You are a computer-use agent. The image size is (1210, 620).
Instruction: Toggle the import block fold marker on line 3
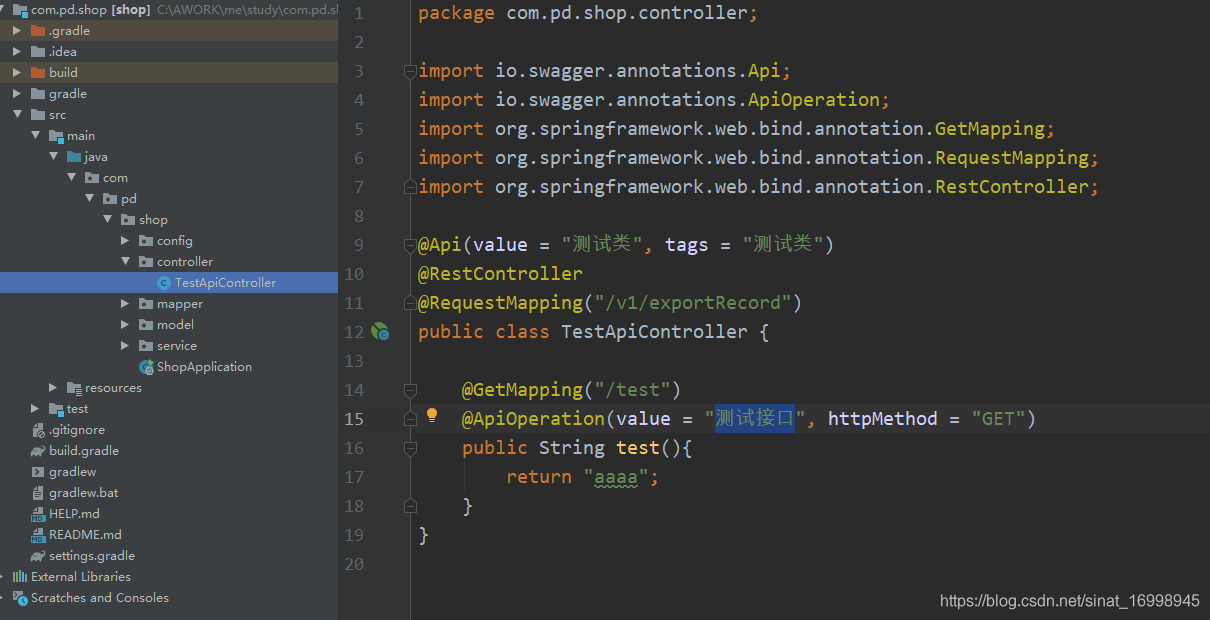(409, 71)
